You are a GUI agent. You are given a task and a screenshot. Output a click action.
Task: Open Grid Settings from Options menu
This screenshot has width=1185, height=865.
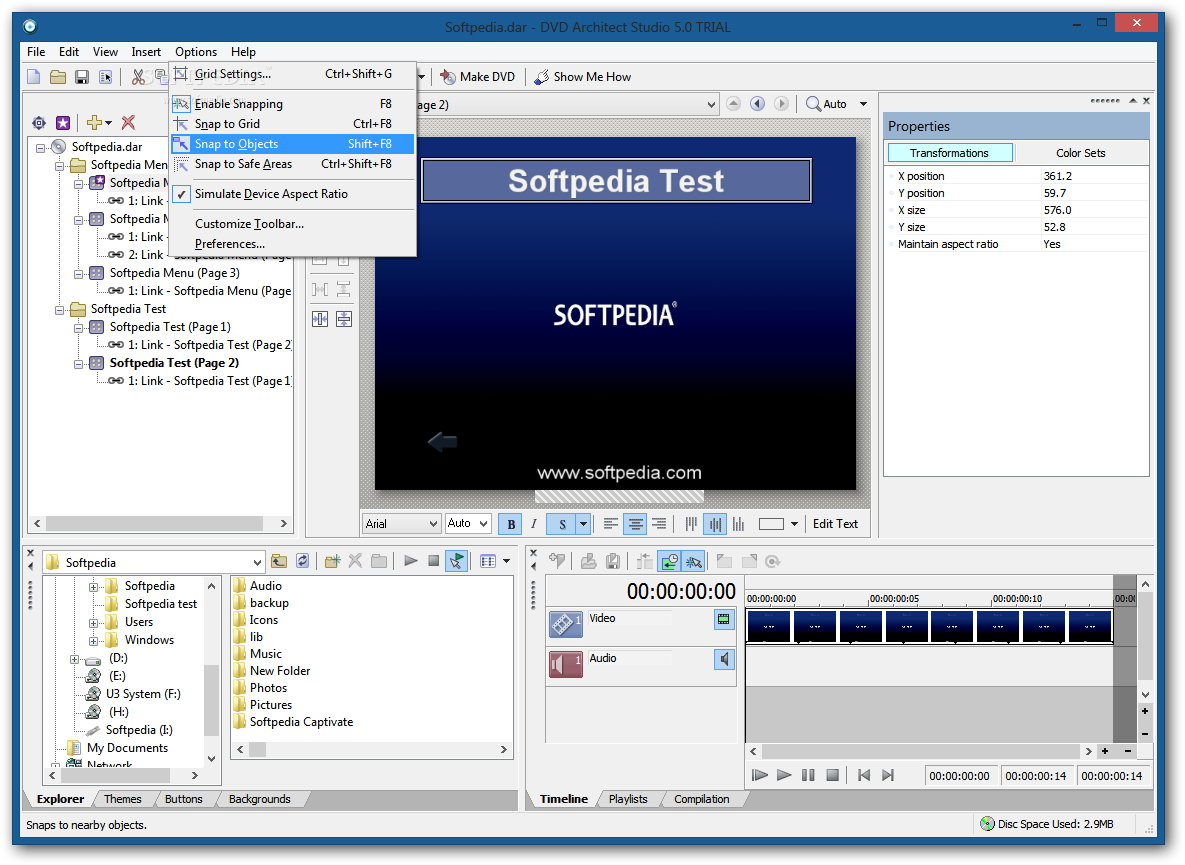pyautogui.click(x=292, y=74)
